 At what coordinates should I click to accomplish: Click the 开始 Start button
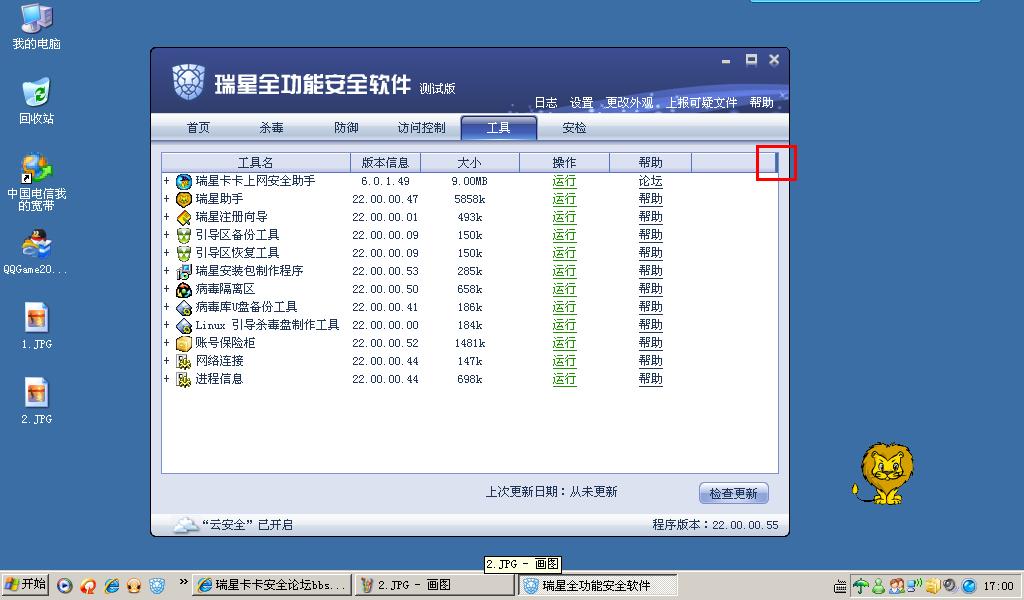coord(25,584)
